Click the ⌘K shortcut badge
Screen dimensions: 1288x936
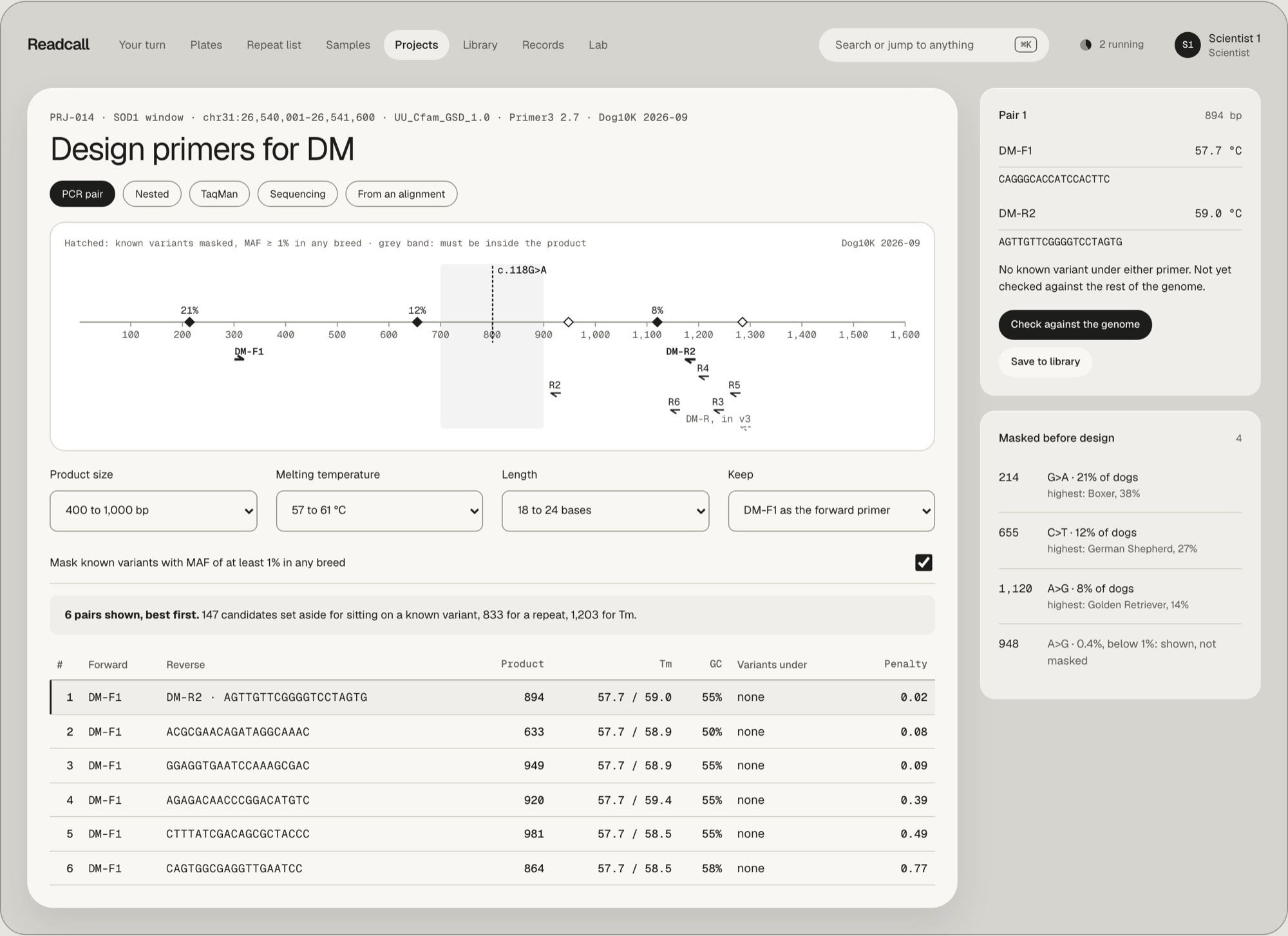pyautogui.click(x=1025, y=44)
